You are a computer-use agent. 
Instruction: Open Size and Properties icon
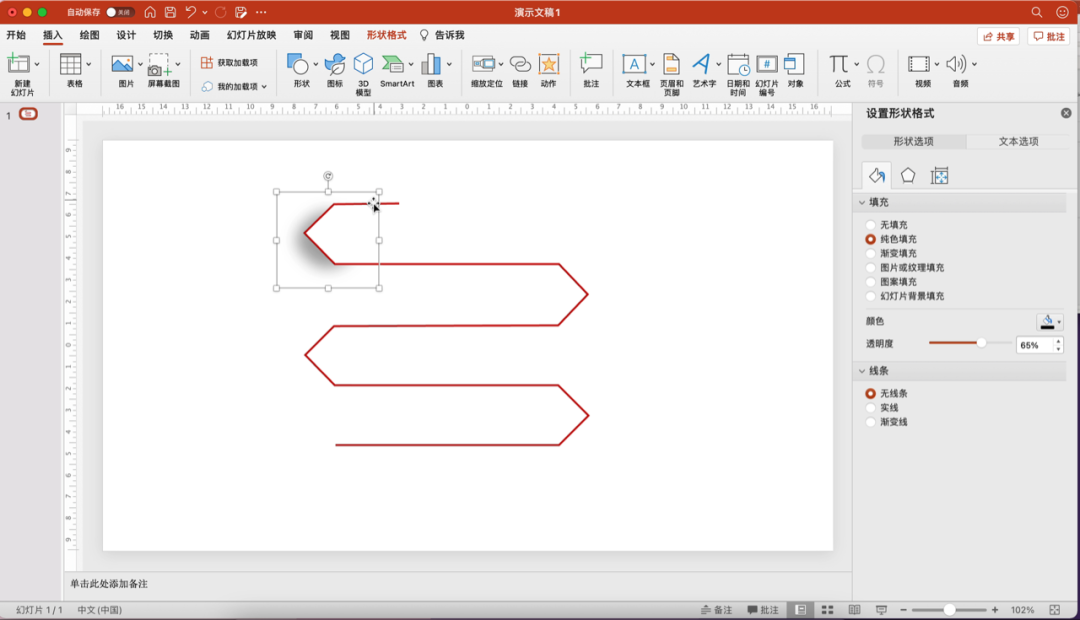939,176
